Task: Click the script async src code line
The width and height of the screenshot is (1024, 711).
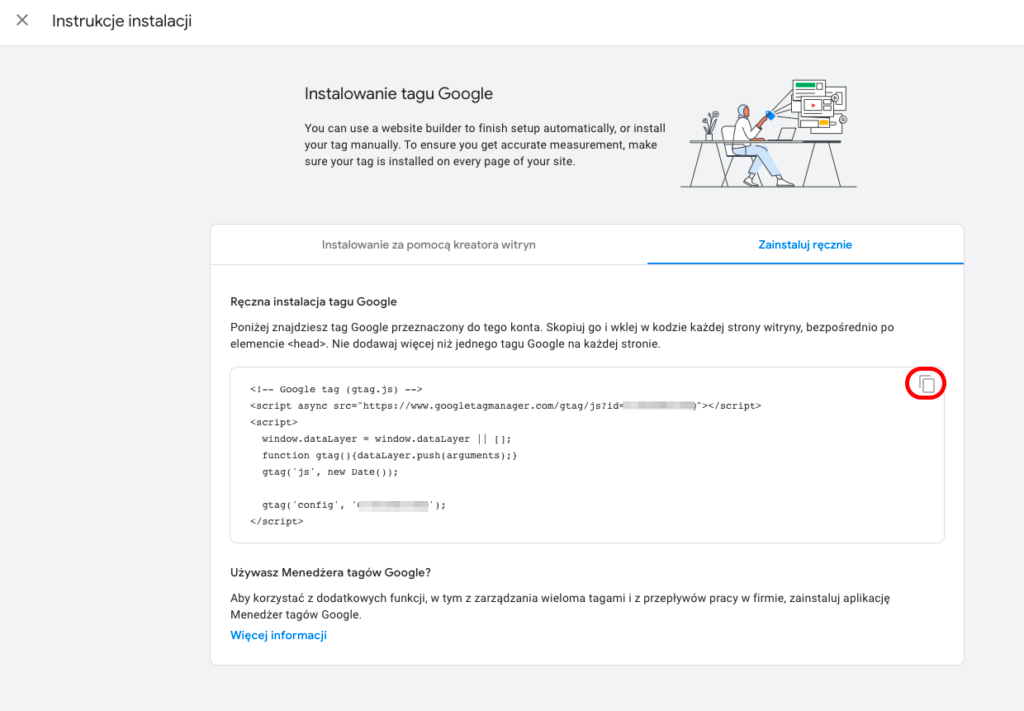Action: point(505,406)
